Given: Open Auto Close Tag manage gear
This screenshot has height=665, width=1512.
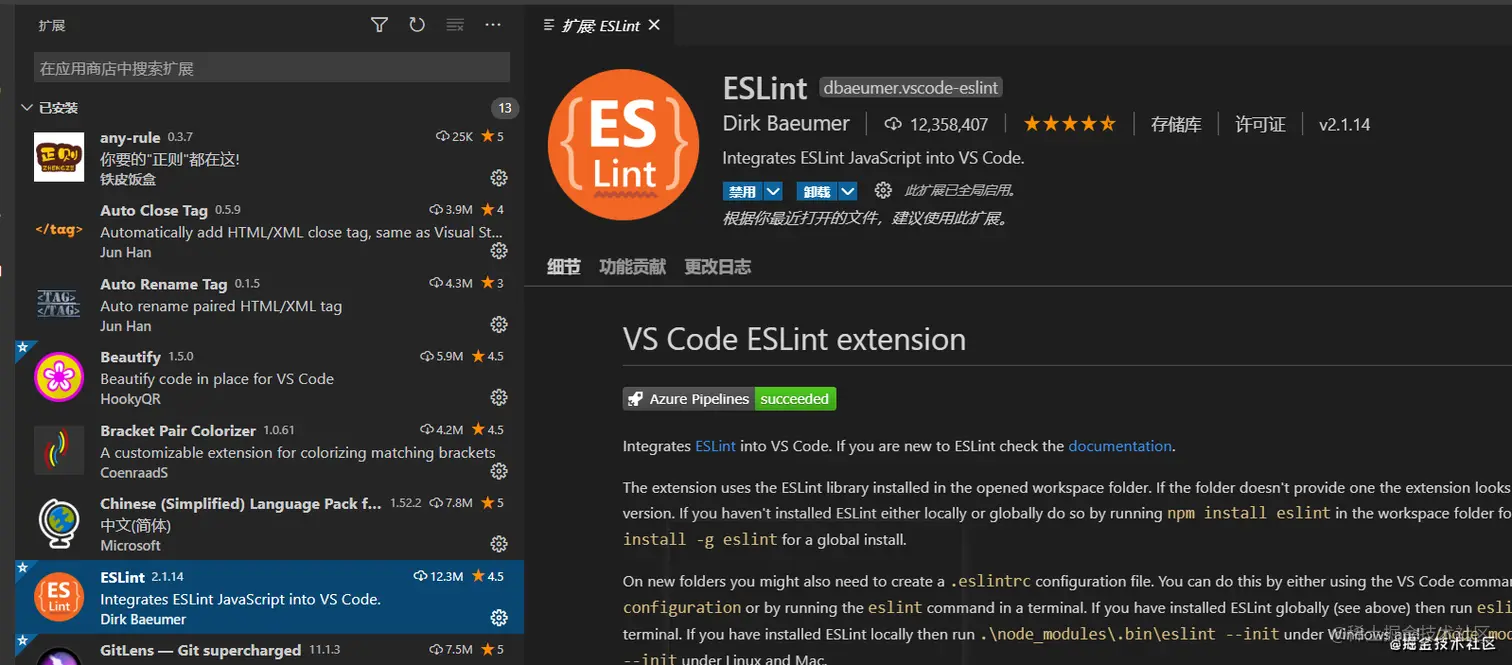Looking at the screenshot, I should click(499, 251).
